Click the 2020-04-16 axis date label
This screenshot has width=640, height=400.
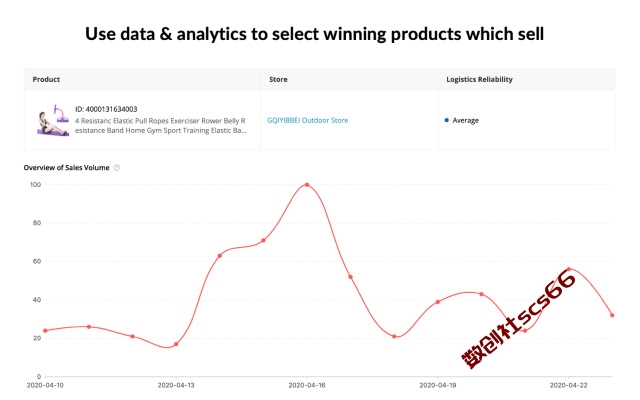click(x=307, y=385)
